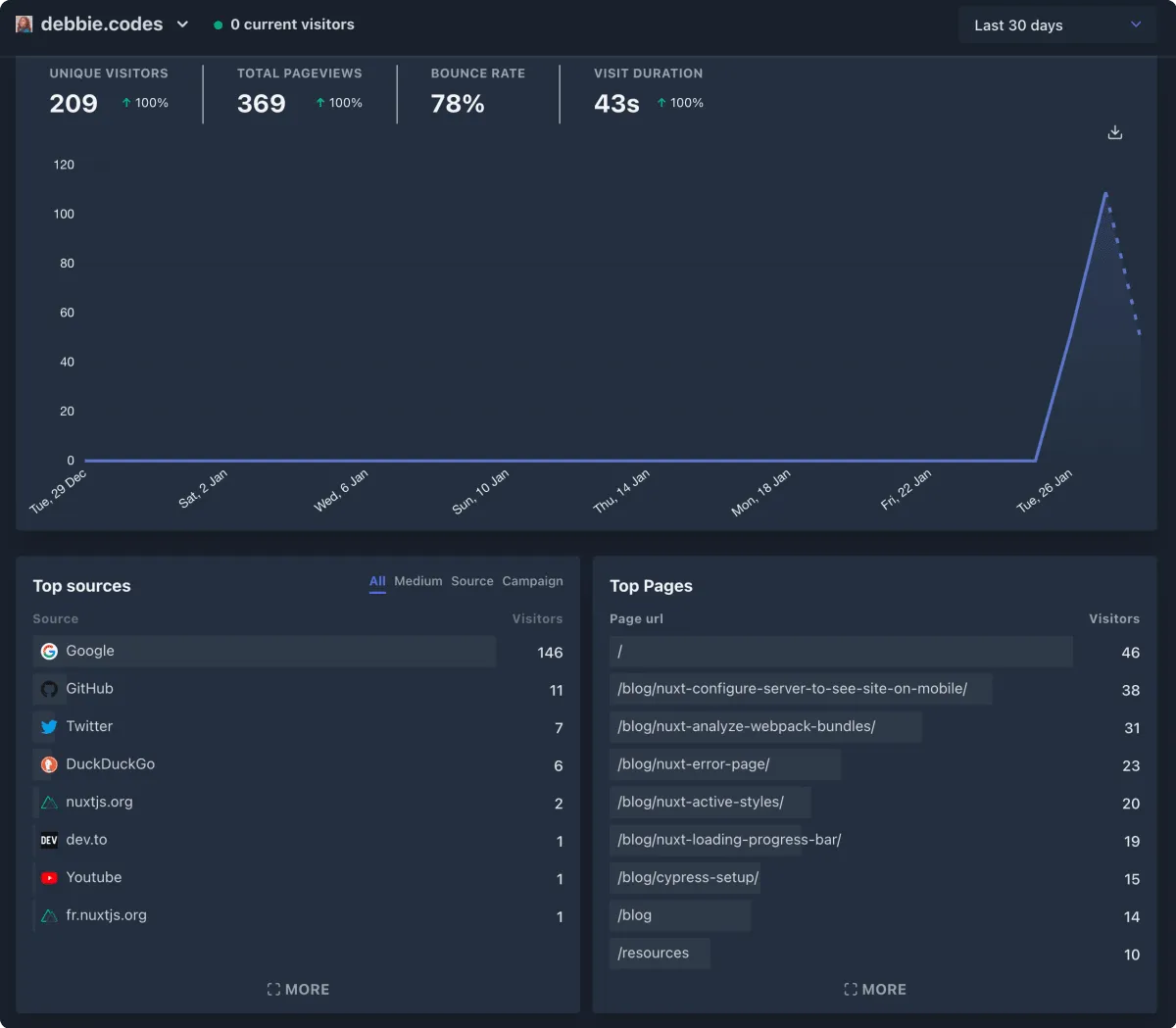The height and width of the screenshot is (1028, 1176).
Task: Click the DuckDuckGo icon
Action: (49, 764)
